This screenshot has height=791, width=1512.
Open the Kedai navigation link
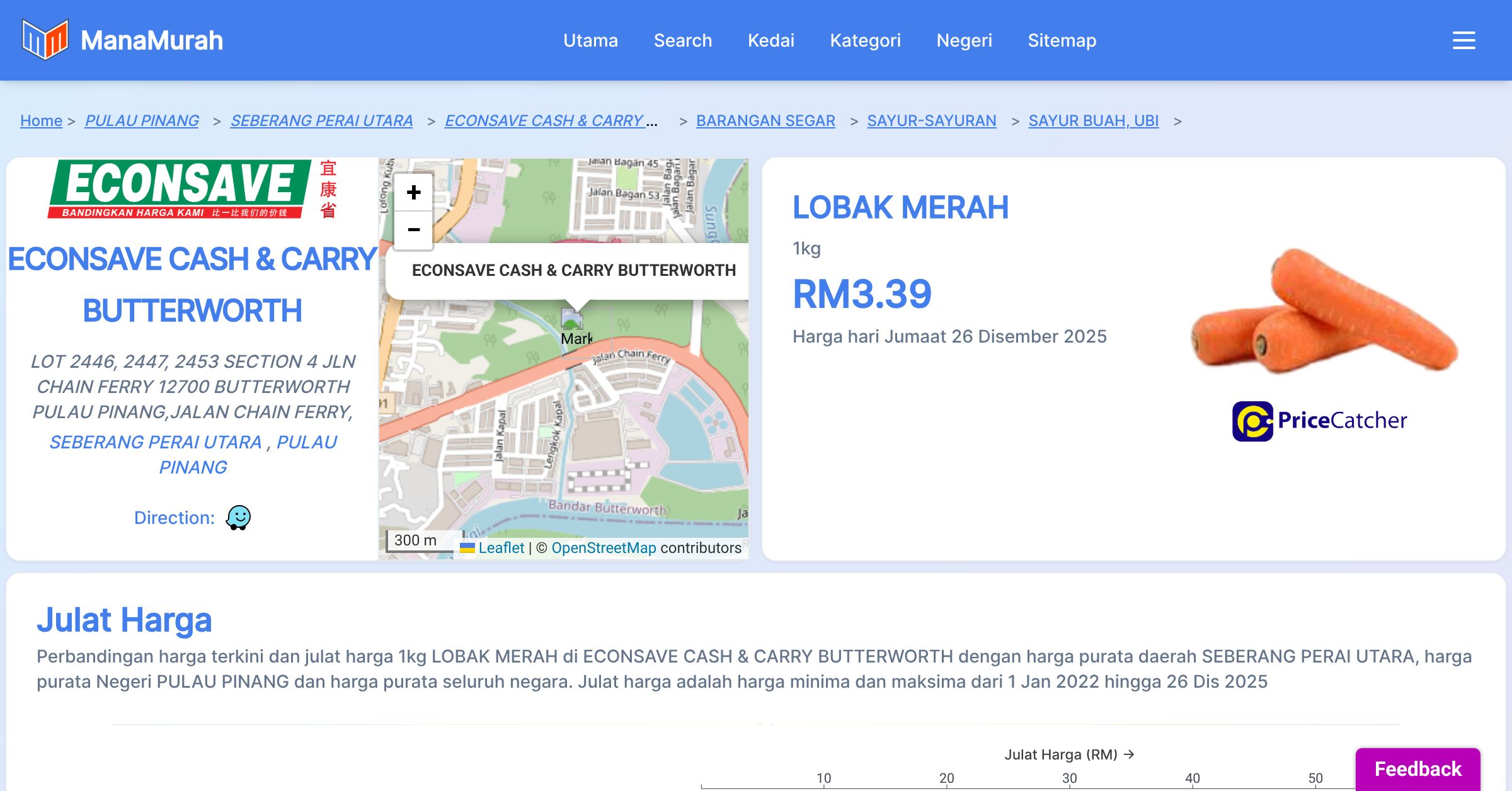point(770,40)
